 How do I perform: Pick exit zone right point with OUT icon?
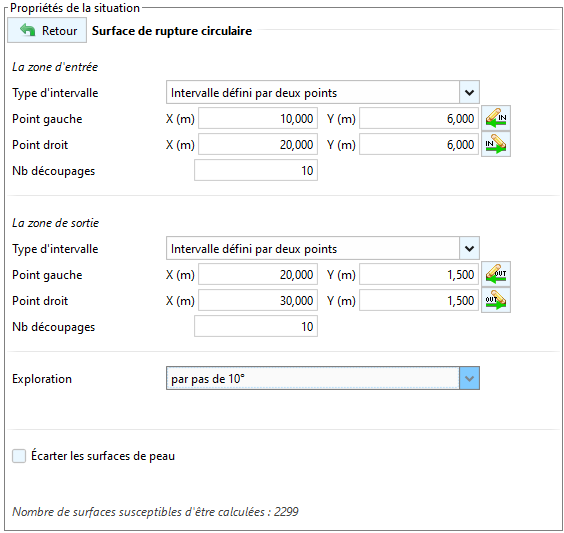(496, 300)
